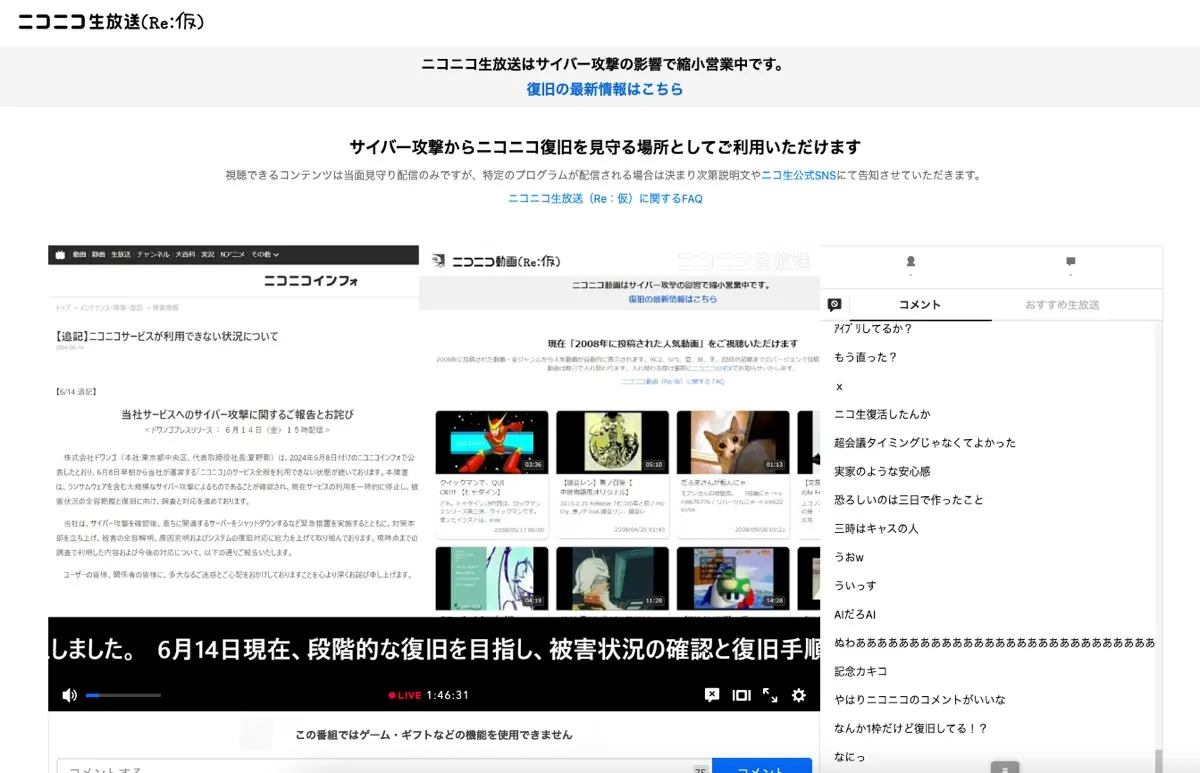
Task: Select the comment 実家のような安心感
Action: pos(882,471)
